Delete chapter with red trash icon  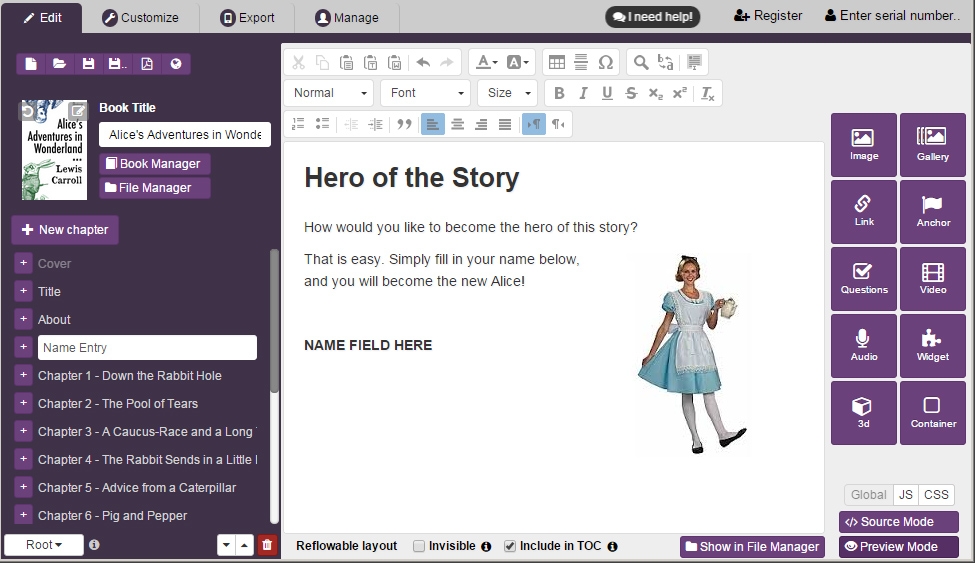click(266, 545)
